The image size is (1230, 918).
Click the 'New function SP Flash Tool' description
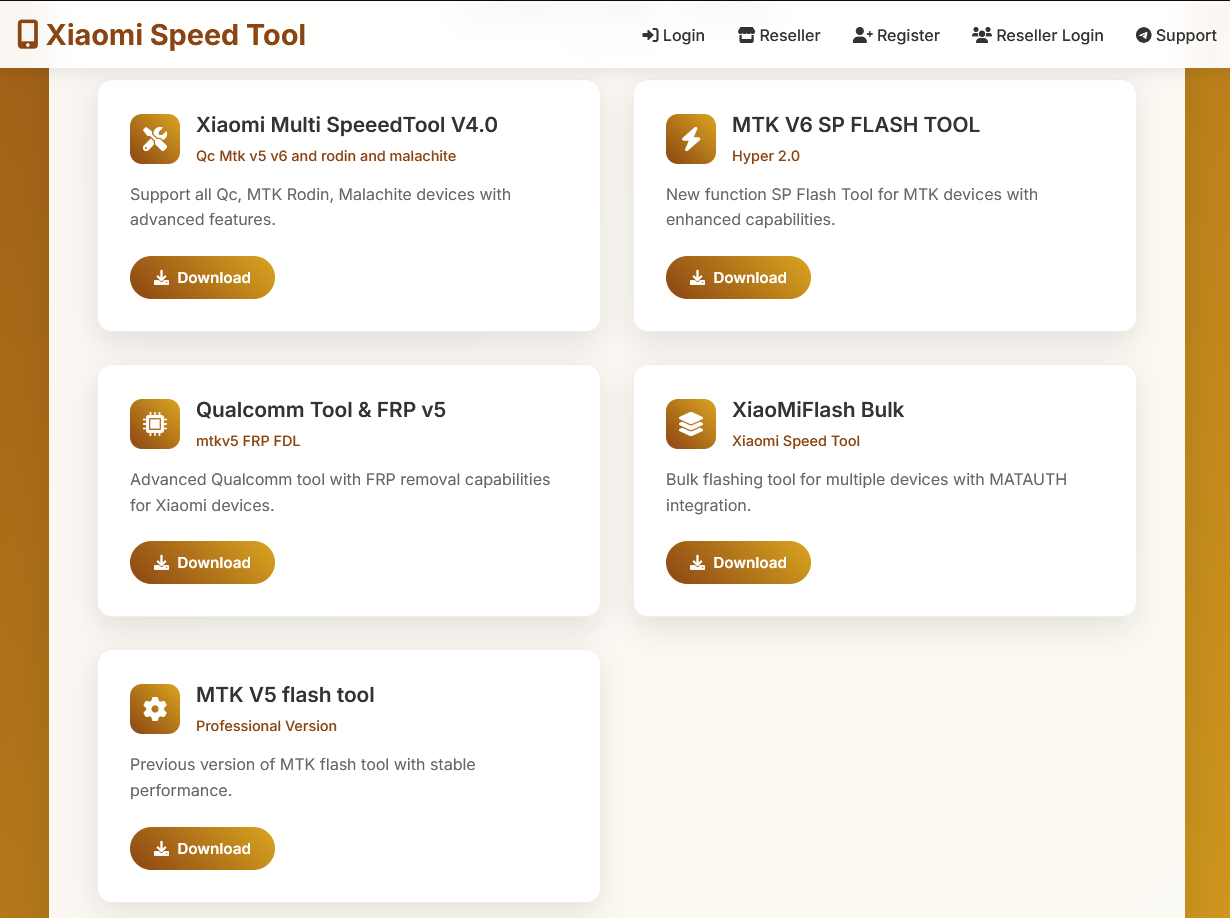852,207
